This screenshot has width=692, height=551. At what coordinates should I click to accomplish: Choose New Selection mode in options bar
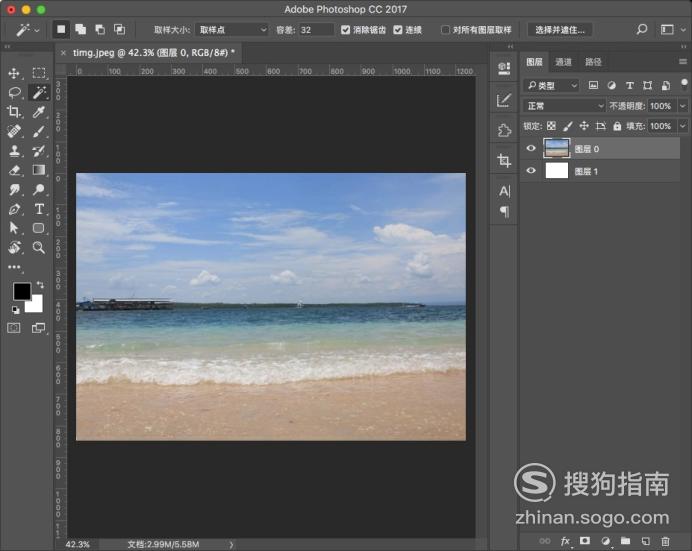pyautogui.click(x=61, y=30)
